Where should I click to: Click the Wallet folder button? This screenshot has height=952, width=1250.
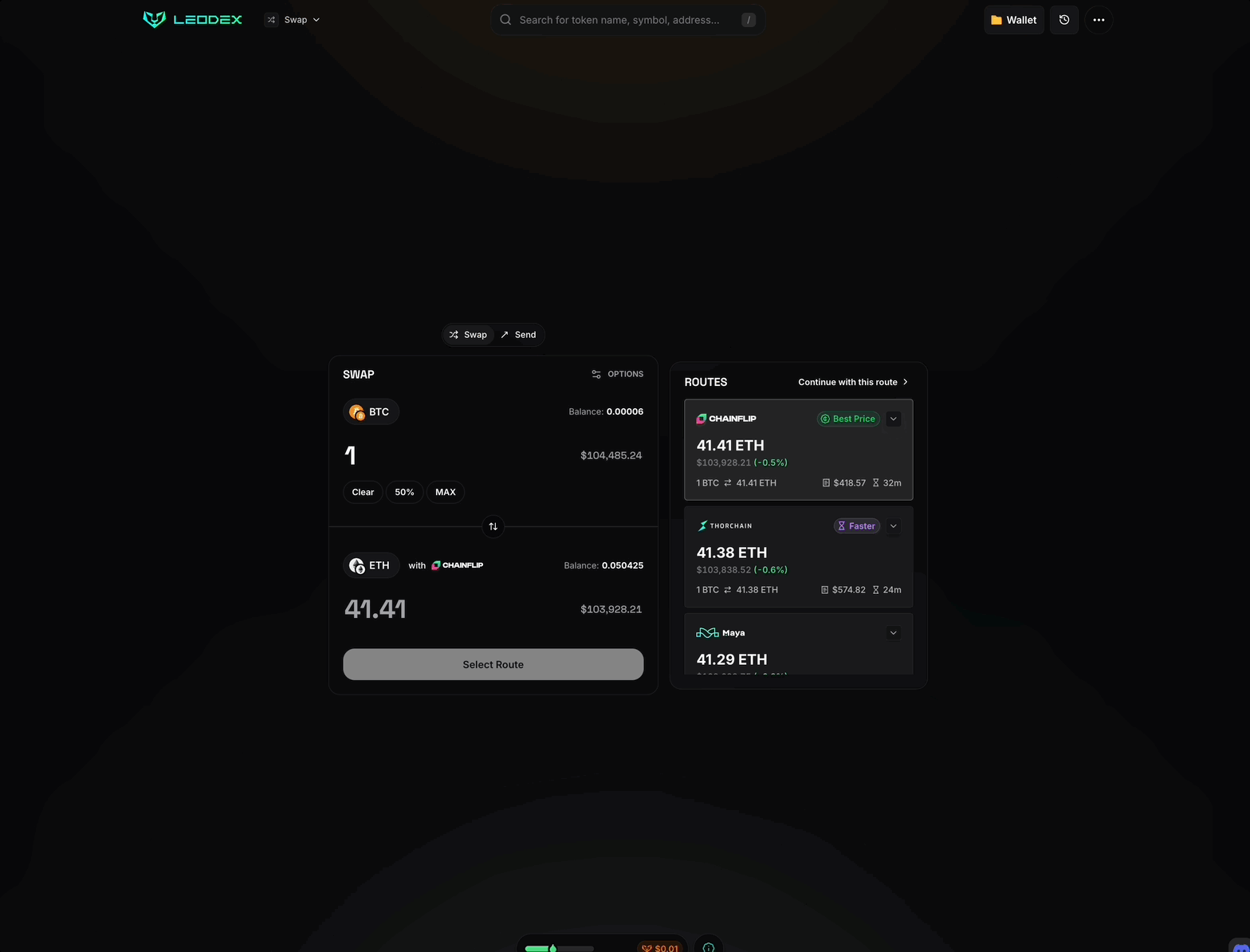(1014, 20)
